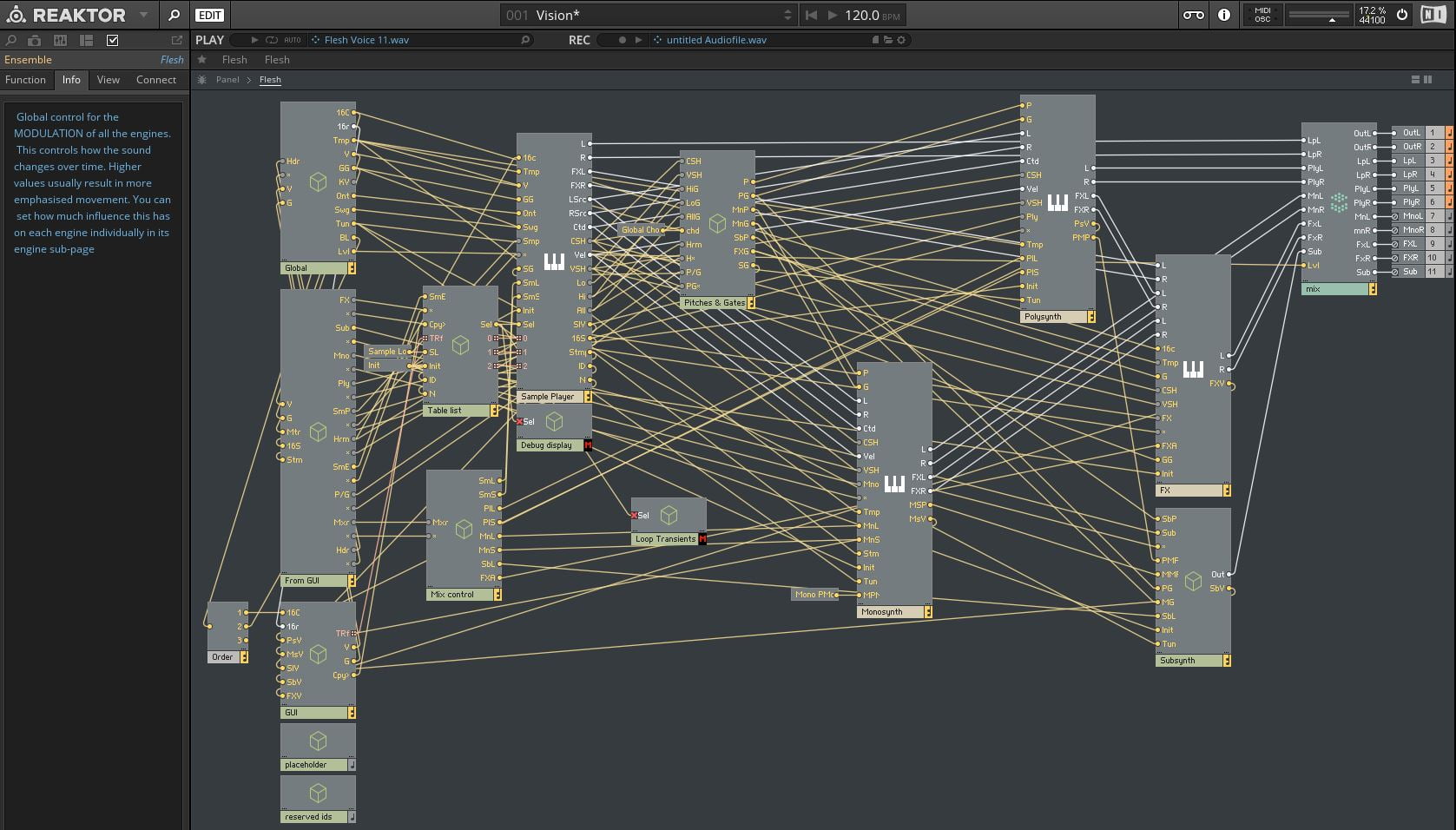Switch to the Connect tab

tap(156, 79)
